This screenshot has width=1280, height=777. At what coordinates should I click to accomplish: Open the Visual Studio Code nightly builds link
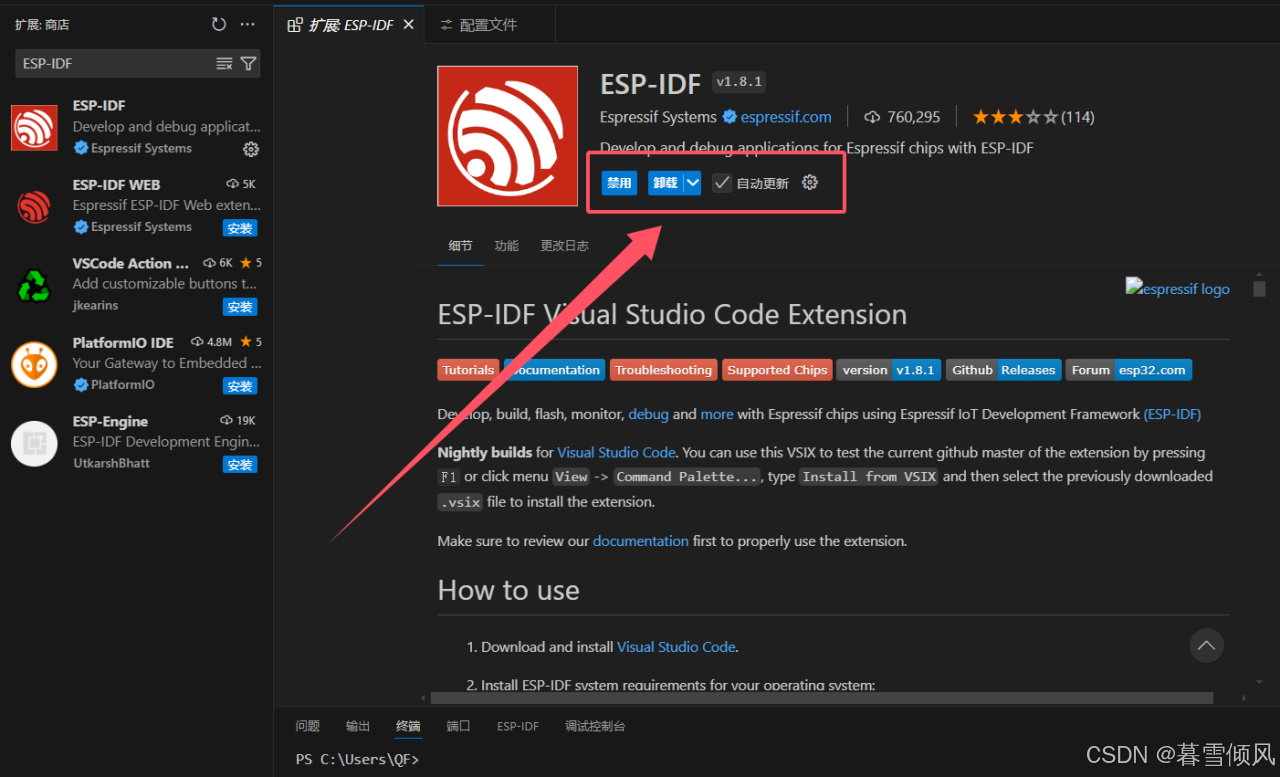616,453
